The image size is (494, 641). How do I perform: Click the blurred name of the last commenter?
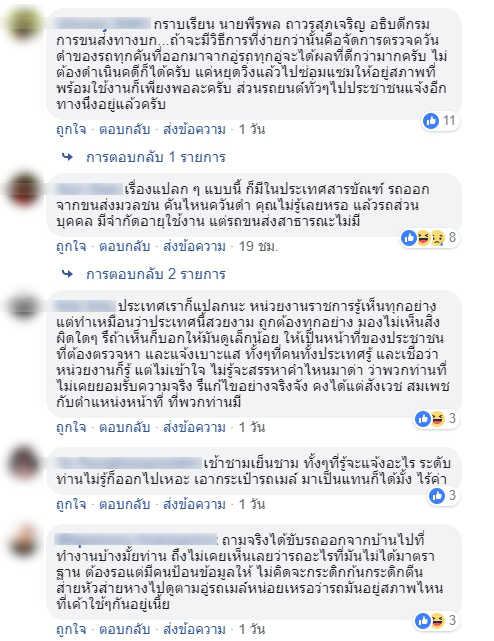point(136,539)
